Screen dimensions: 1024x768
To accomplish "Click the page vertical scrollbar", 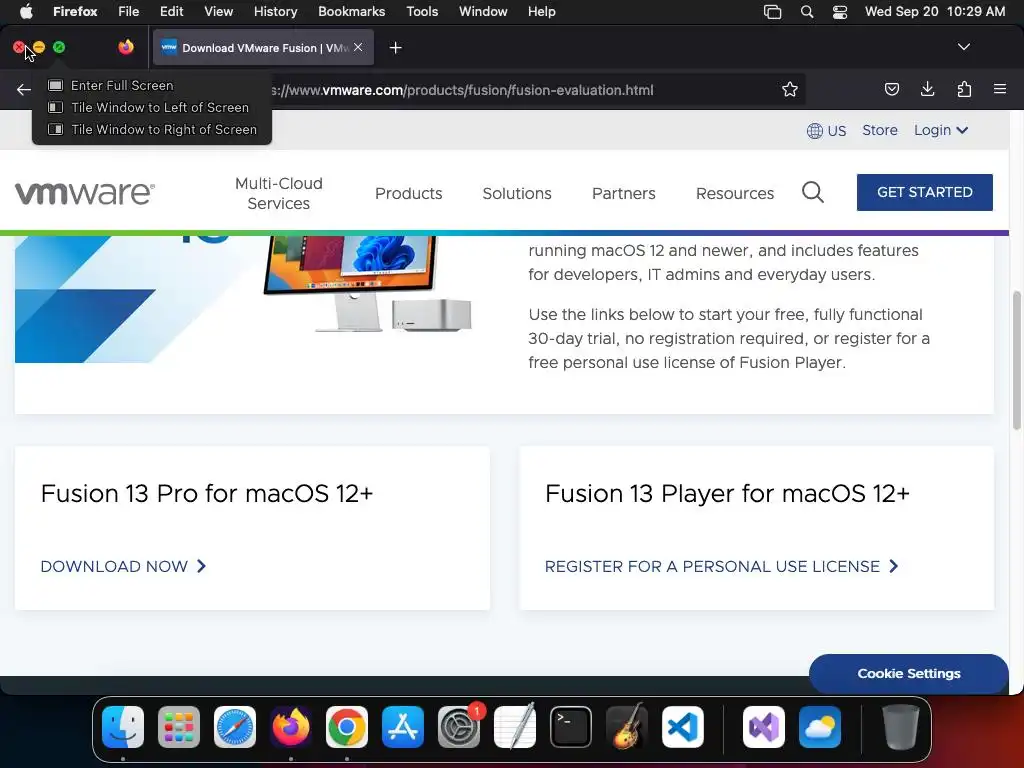I will [x=1016, y=360].
